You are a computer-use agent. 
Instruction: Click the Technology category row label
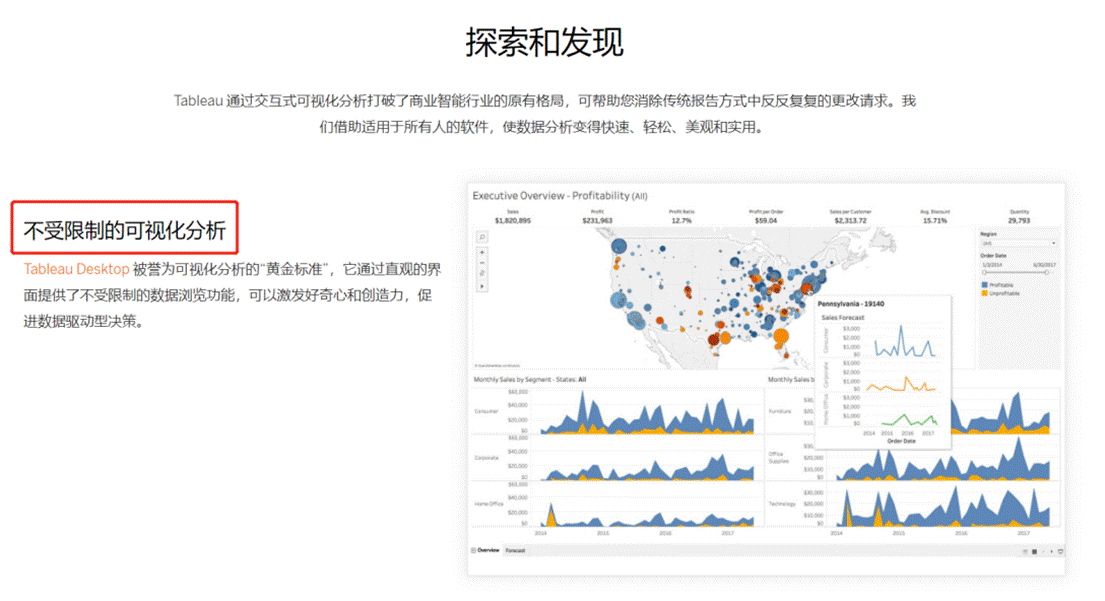pyautogui.click(x=782, y=504)
